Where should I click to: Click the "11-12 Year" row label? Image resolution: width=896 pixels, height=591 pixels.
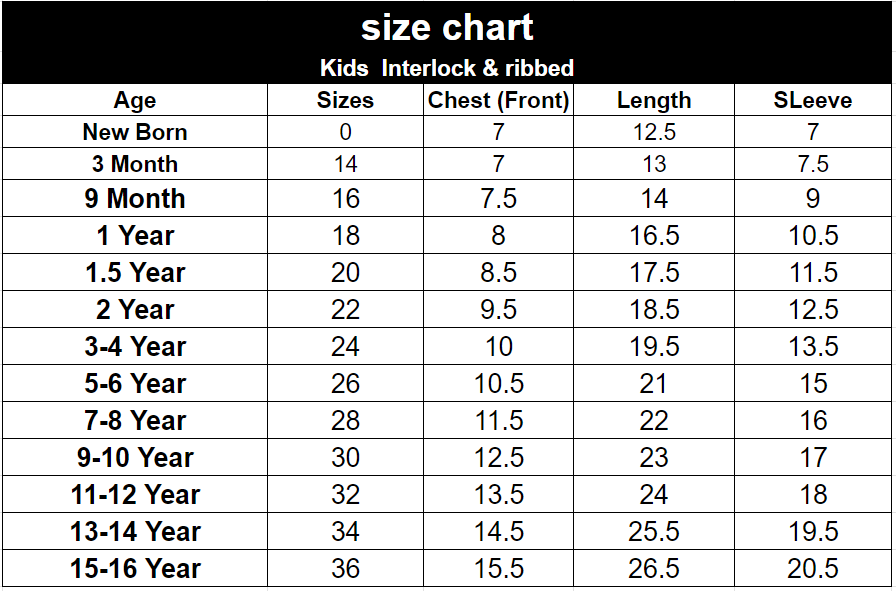pyautogui.click(x=135, y=495)
